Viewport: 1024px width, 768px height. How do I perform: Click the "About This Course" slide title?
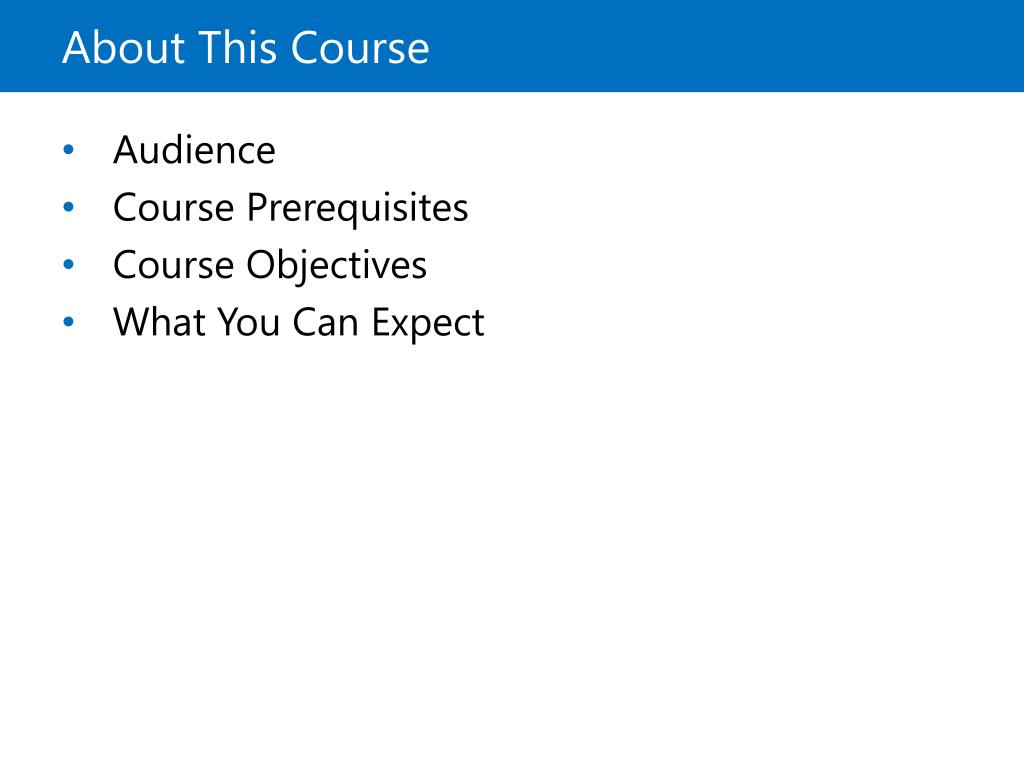(x=246, y=48)
